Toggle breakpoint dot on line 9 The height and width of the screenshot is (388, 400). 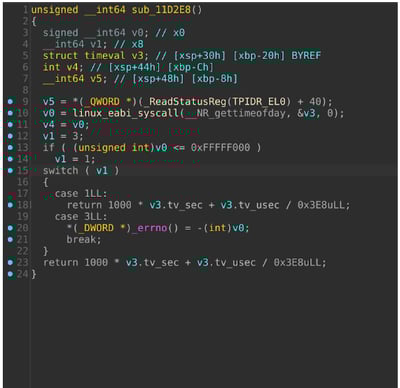(x=10, y=101)
